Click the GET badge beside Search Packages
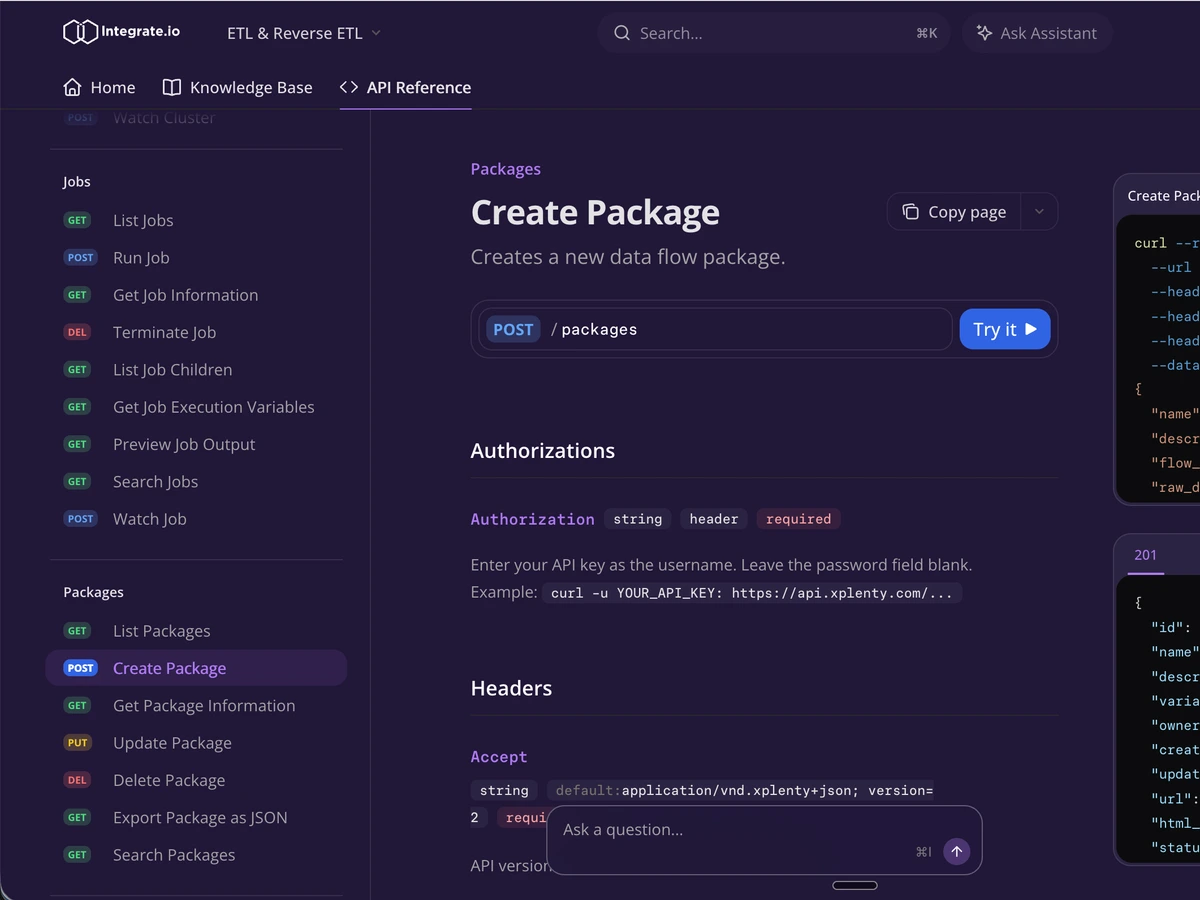This screenshot has width=1200, height=900. 78,855
